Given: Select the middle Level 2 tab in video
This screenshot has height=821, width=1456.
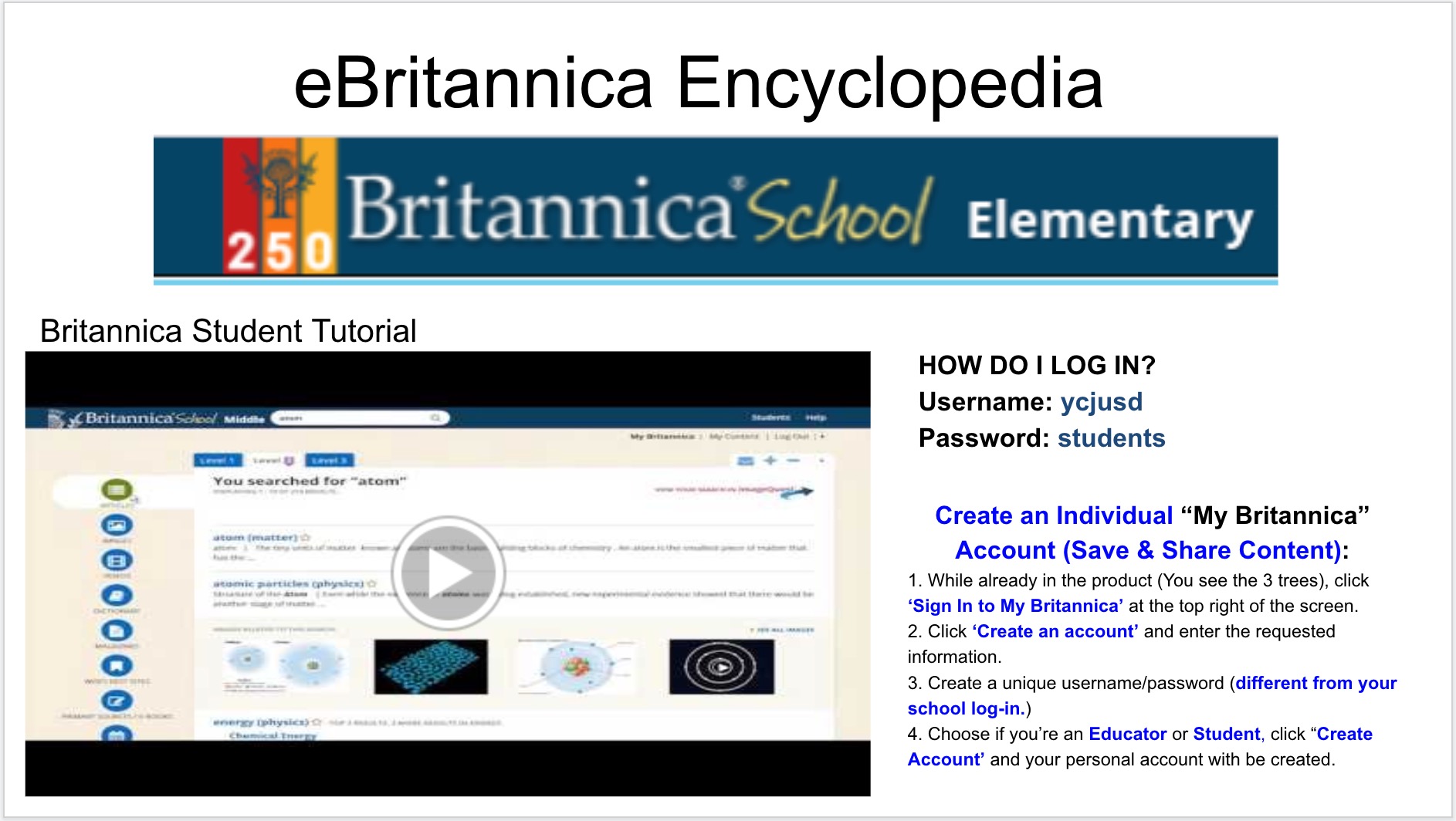Looking at the screenshot, I should click(273, 461).
